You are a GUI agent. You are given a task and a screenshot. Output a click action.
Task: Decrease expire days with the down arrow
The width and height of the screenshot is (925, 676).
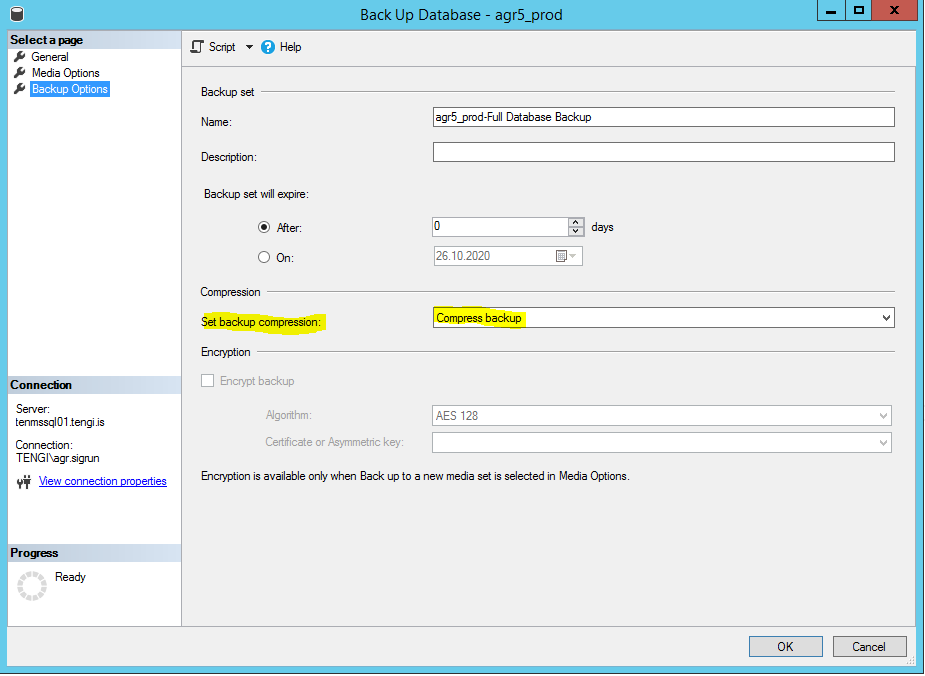576,231
